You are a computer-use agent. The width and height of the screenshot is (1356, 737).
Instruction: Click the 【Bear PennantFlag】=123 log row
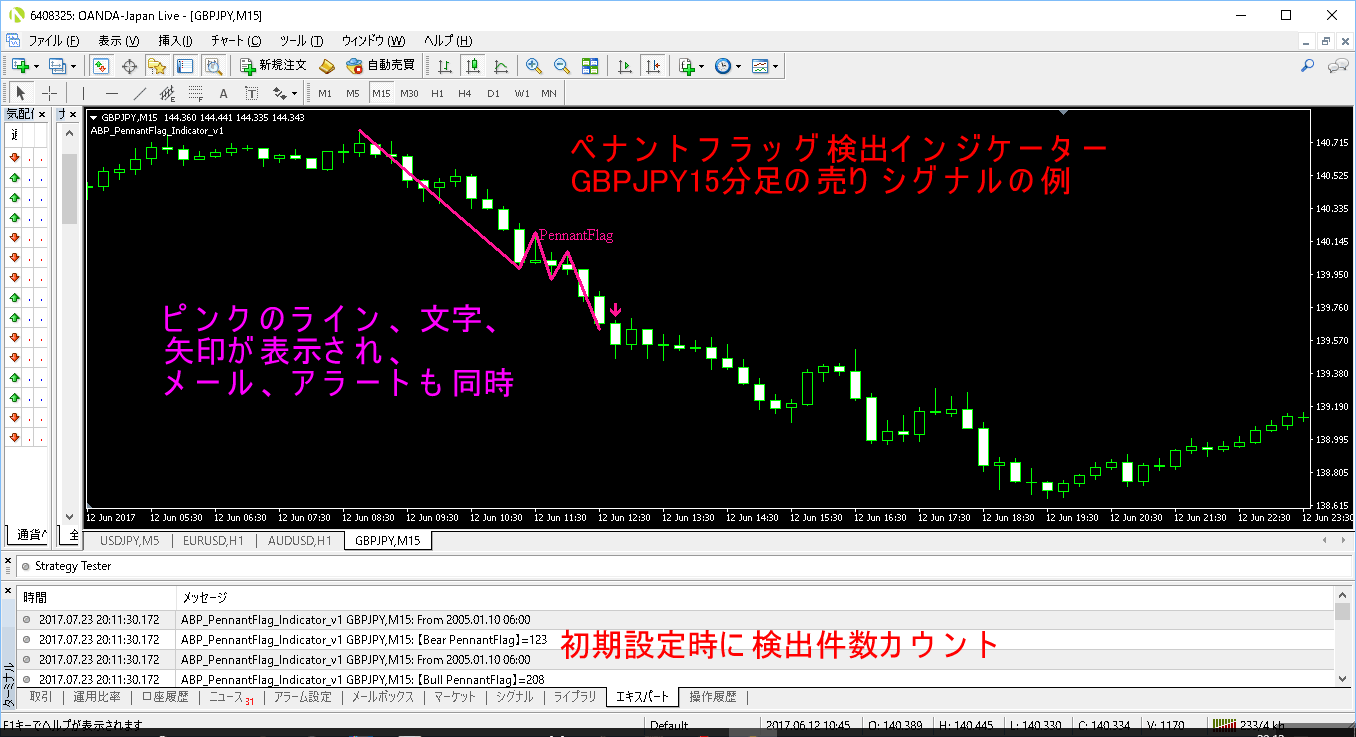(x=677, y=639)
